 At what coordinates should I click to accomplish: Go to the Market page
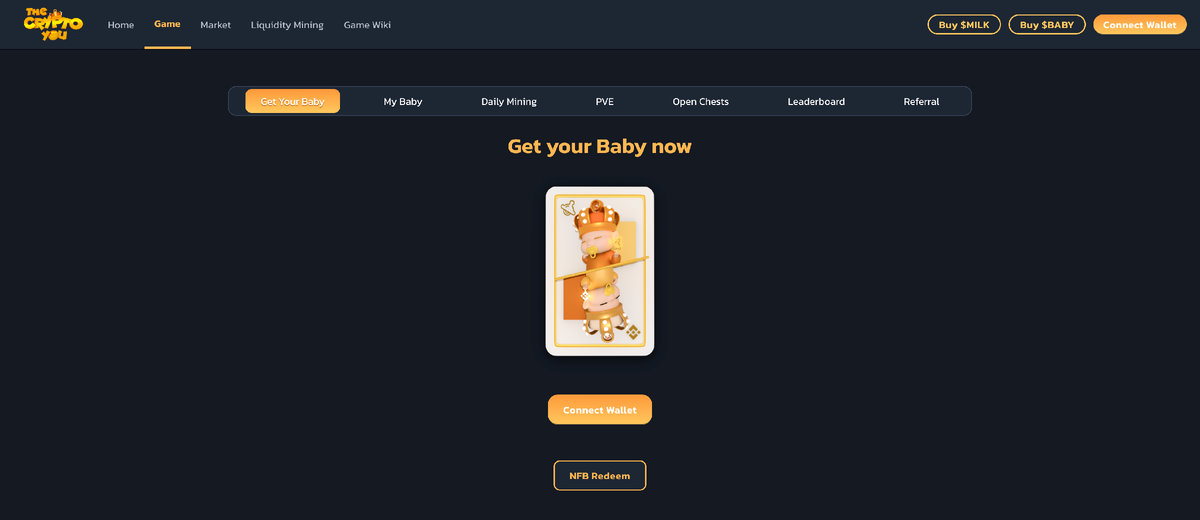pos(215,25)
